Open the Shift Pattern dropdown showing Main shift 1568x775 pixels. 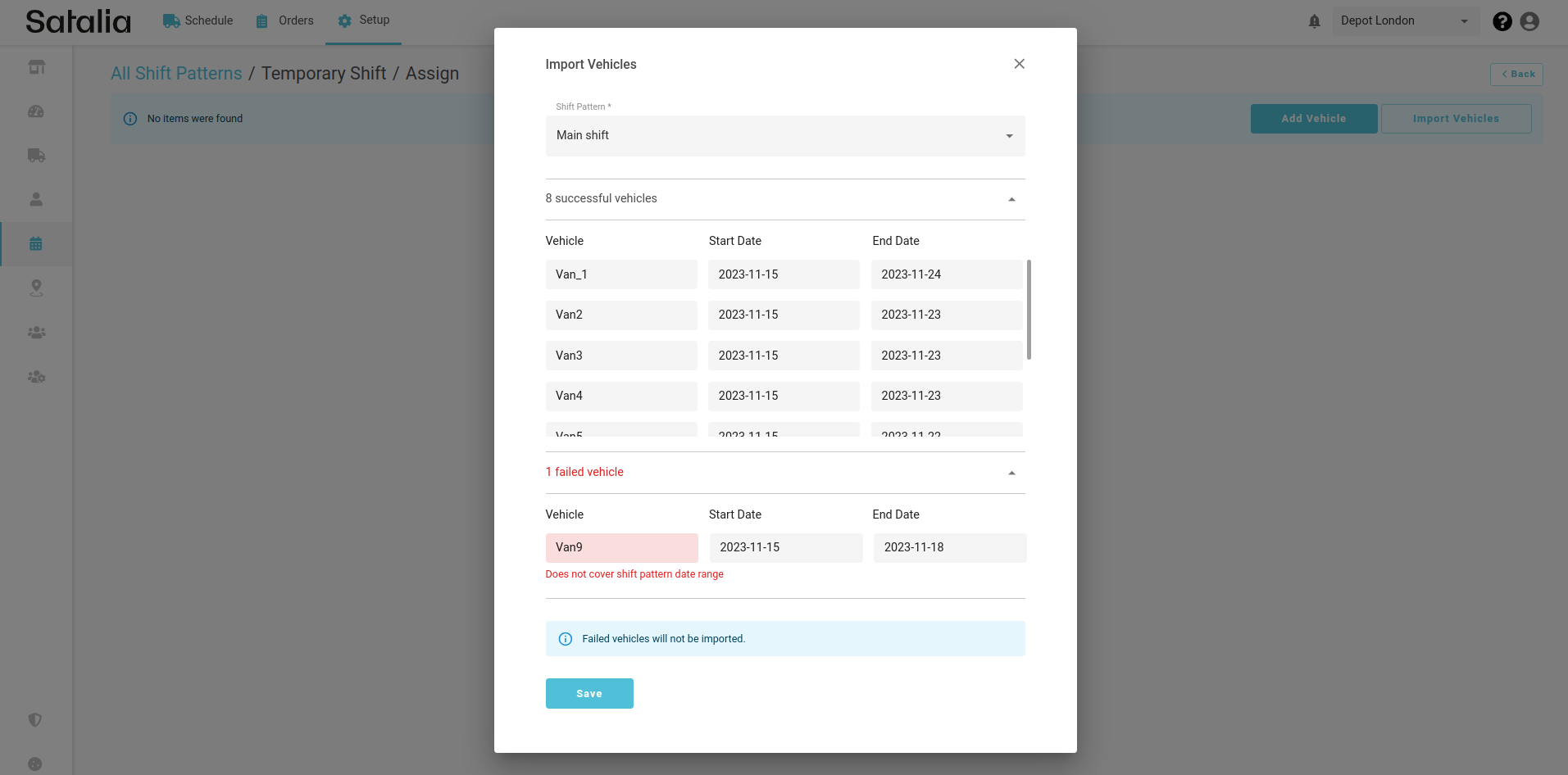point(784,136)
